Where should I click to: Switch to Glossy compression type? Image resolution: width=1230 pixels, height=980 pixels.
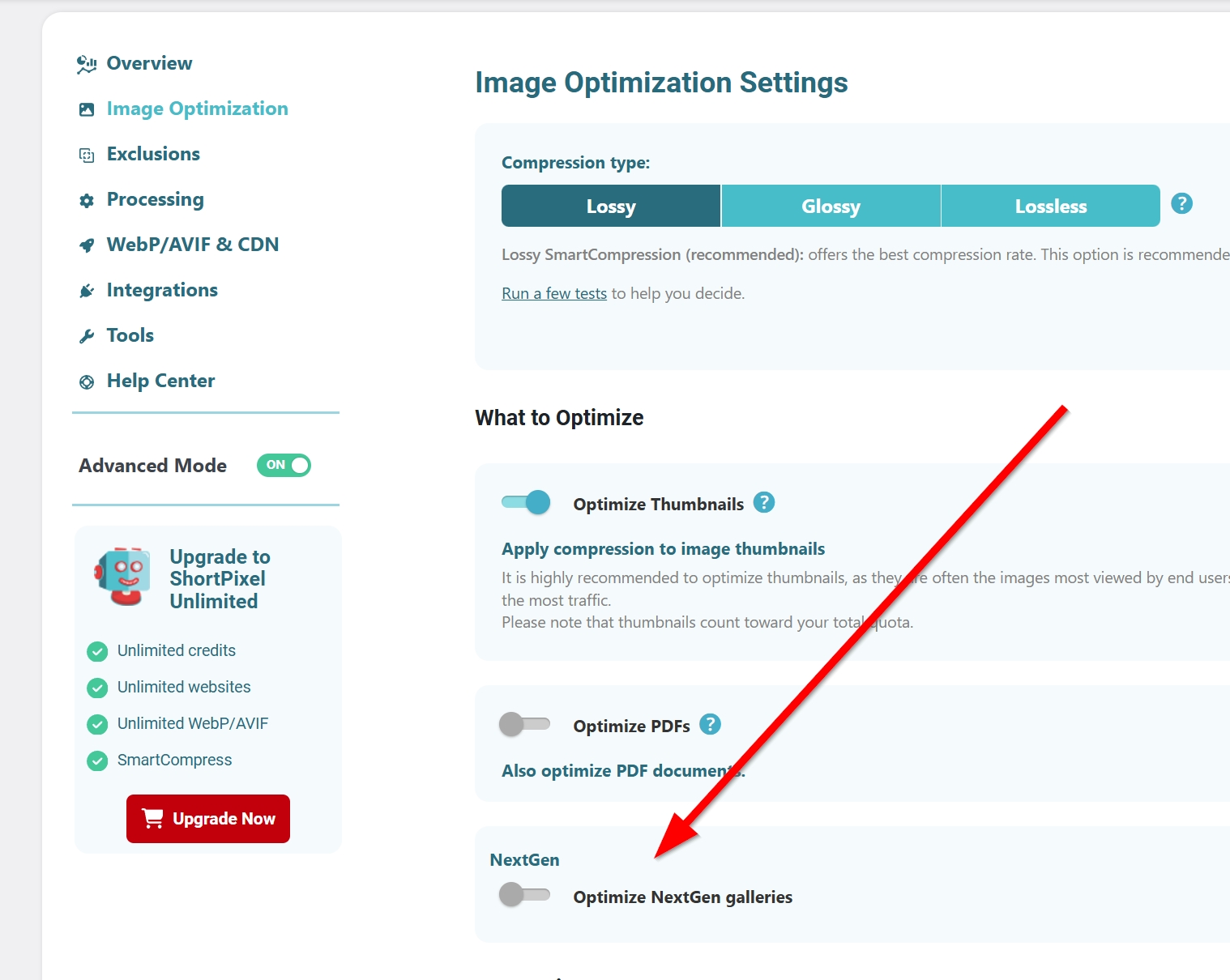[831, 206]
